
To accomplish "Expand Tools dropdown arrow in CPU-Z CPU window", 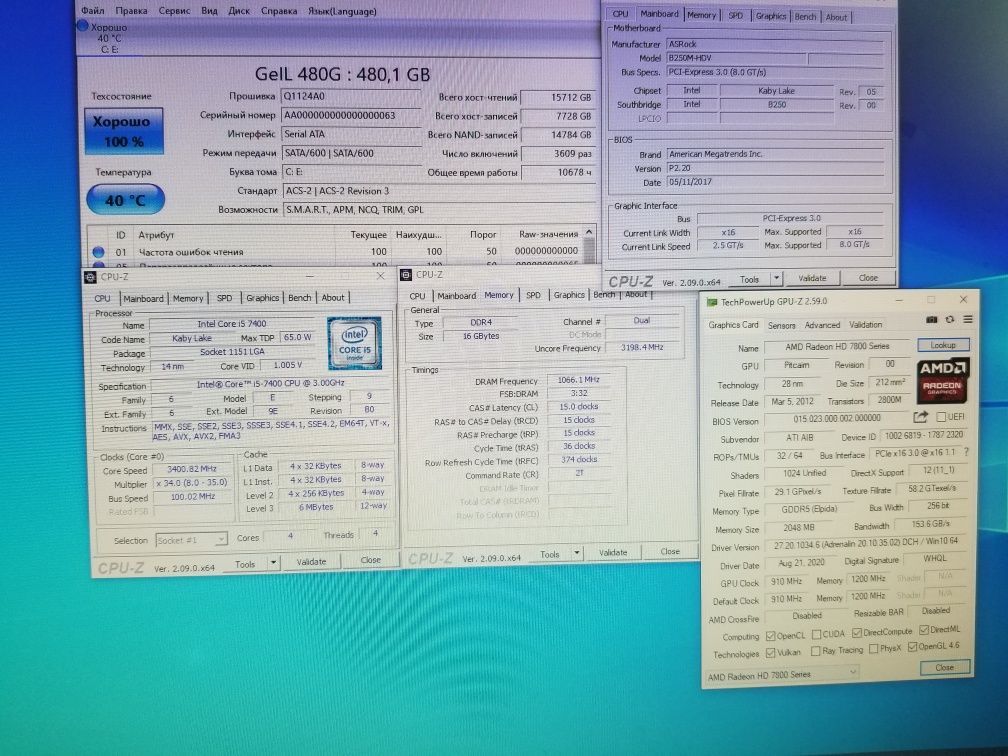I will pos(273,563).
